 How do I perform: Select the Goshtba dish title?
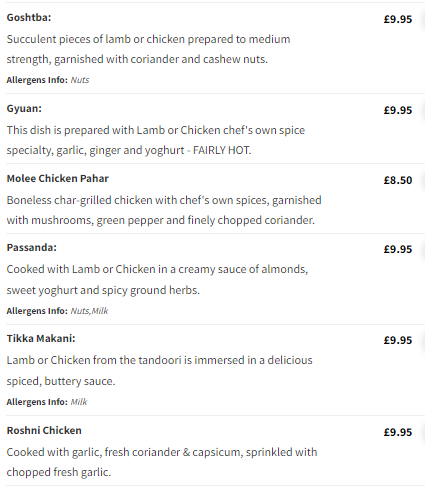pos(29,17)
